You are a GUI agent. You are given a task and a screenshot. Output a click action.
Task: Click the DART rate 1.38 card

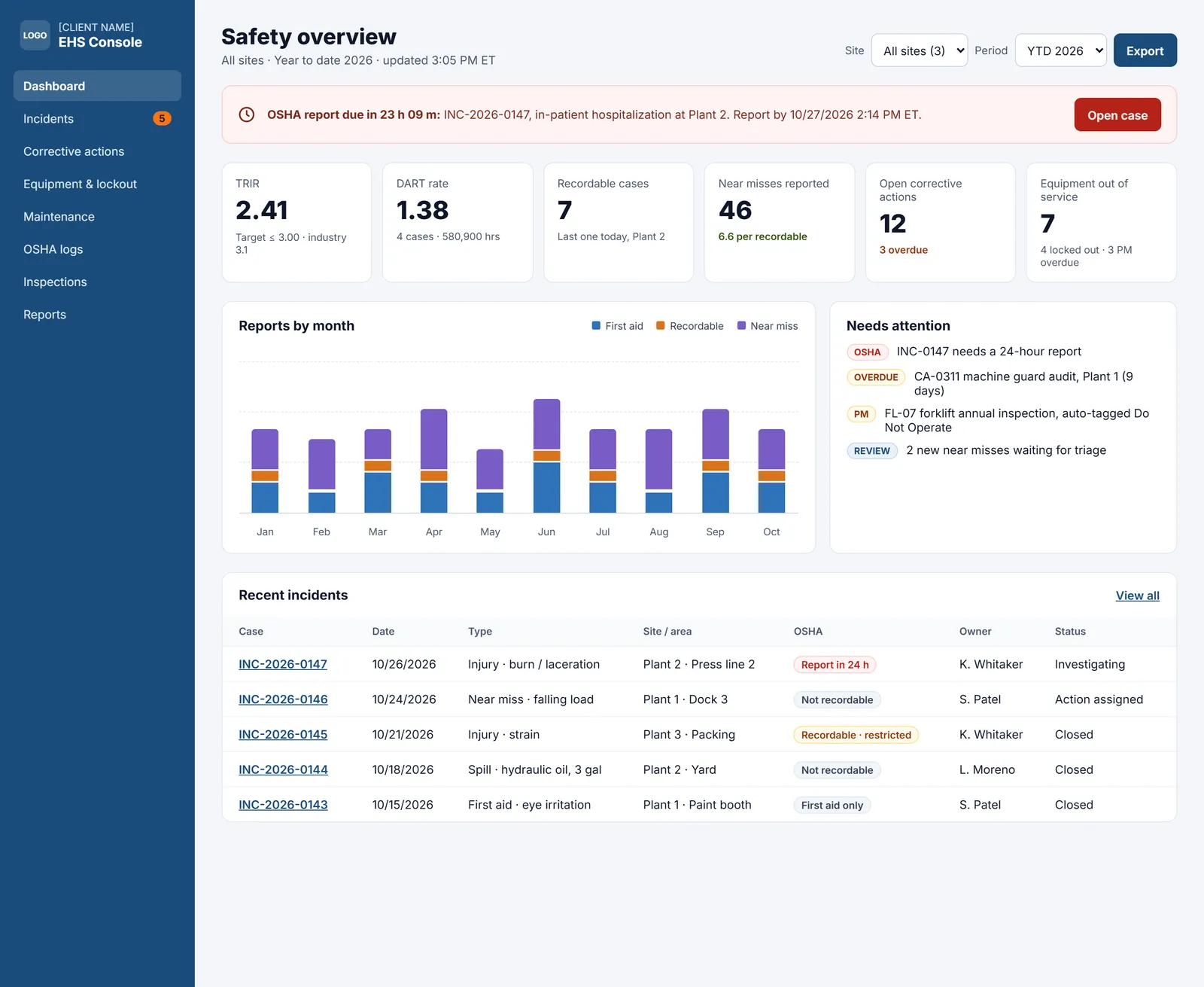click(458, 223)
